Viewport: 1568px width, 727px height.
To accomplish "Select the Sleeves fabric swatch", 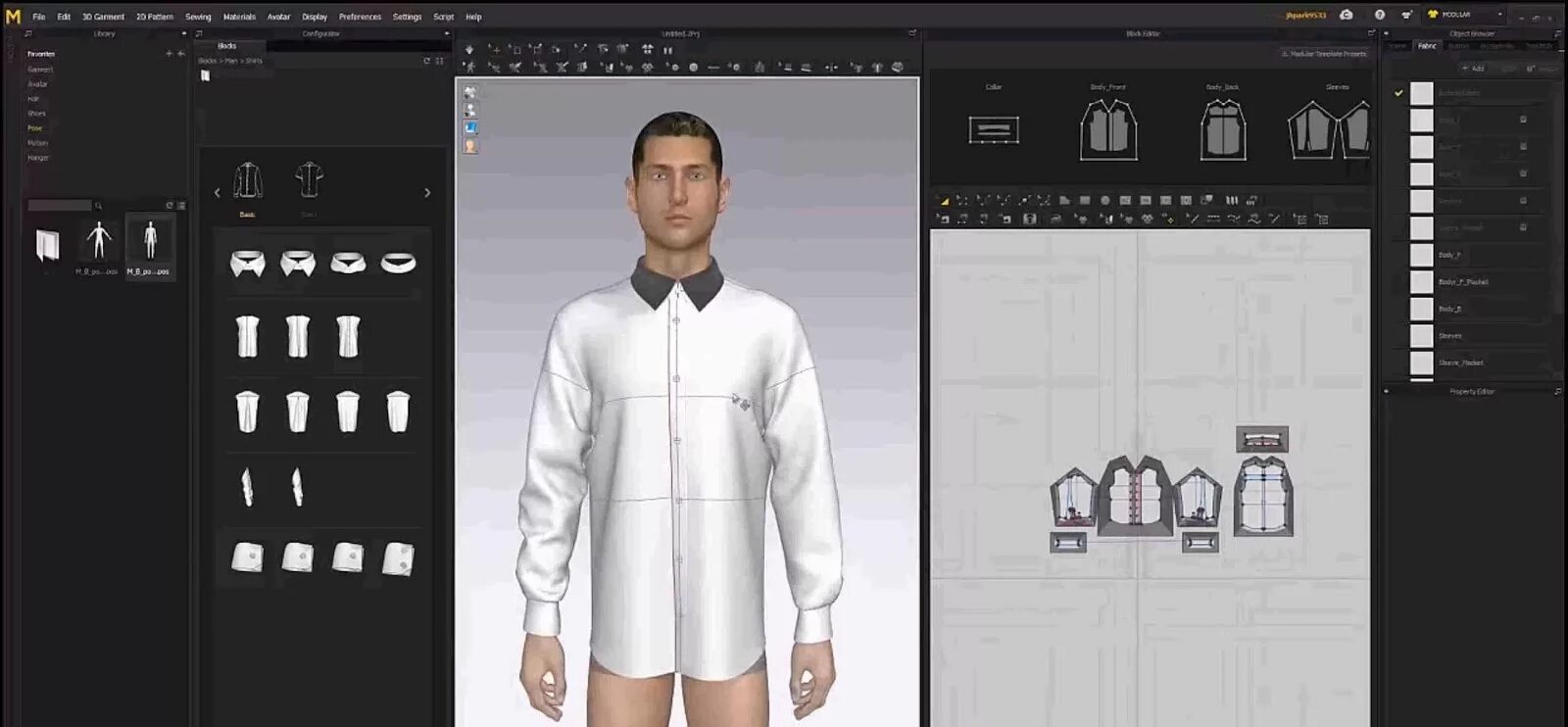I will (x=1421, y=335).
